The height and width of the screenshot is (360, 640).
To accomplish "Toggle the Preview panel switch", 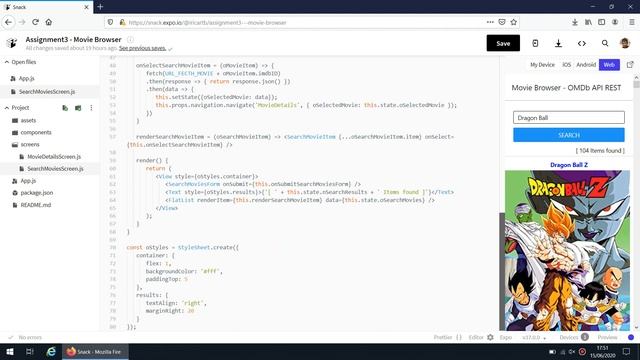I will point(631,337).
